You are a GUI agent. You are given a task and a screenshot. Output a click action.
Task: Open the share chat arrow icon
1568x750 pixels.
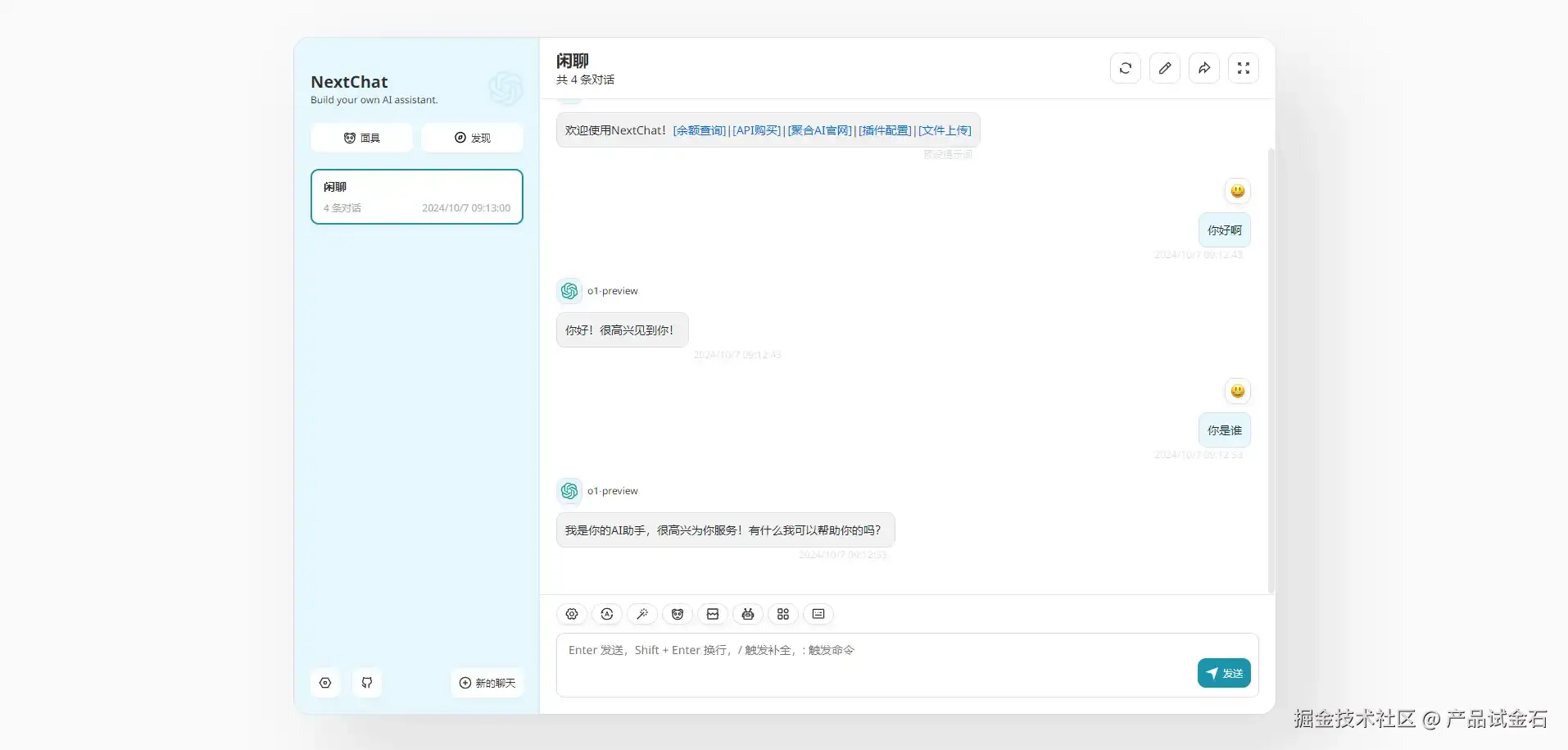(x=1204, y=68)
